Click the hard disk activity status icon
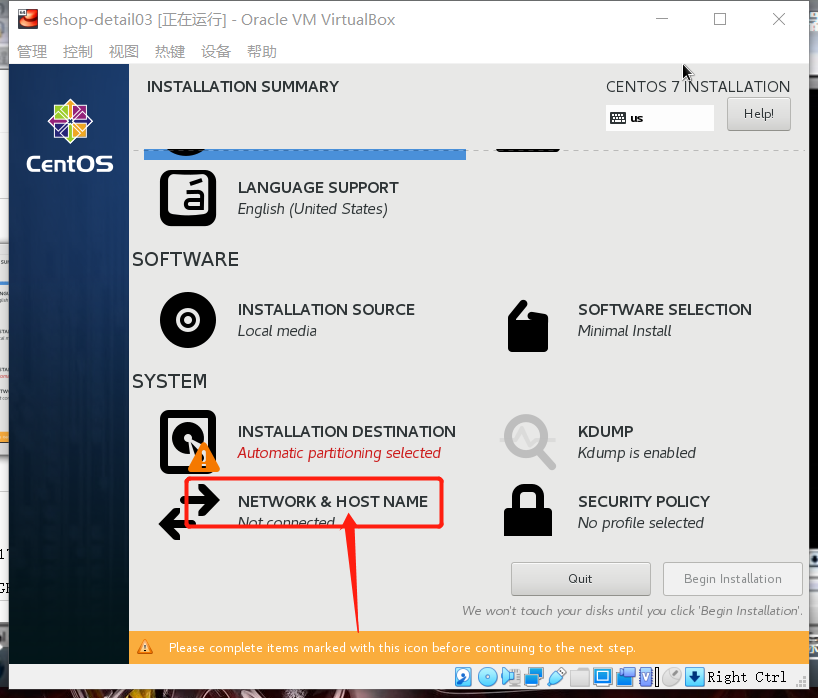The height and width of the screenshot is (698, 818). [463, 677]
